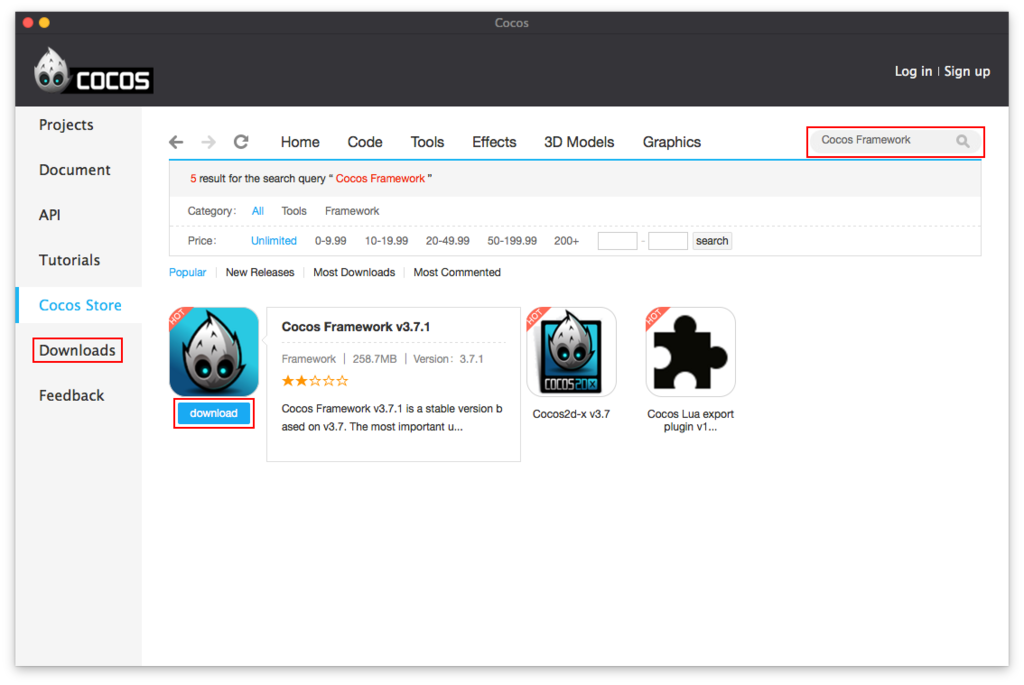The height and width of the screenshot is (685, 1024).
Task: Click the Log in link
Action: (913, 71)
